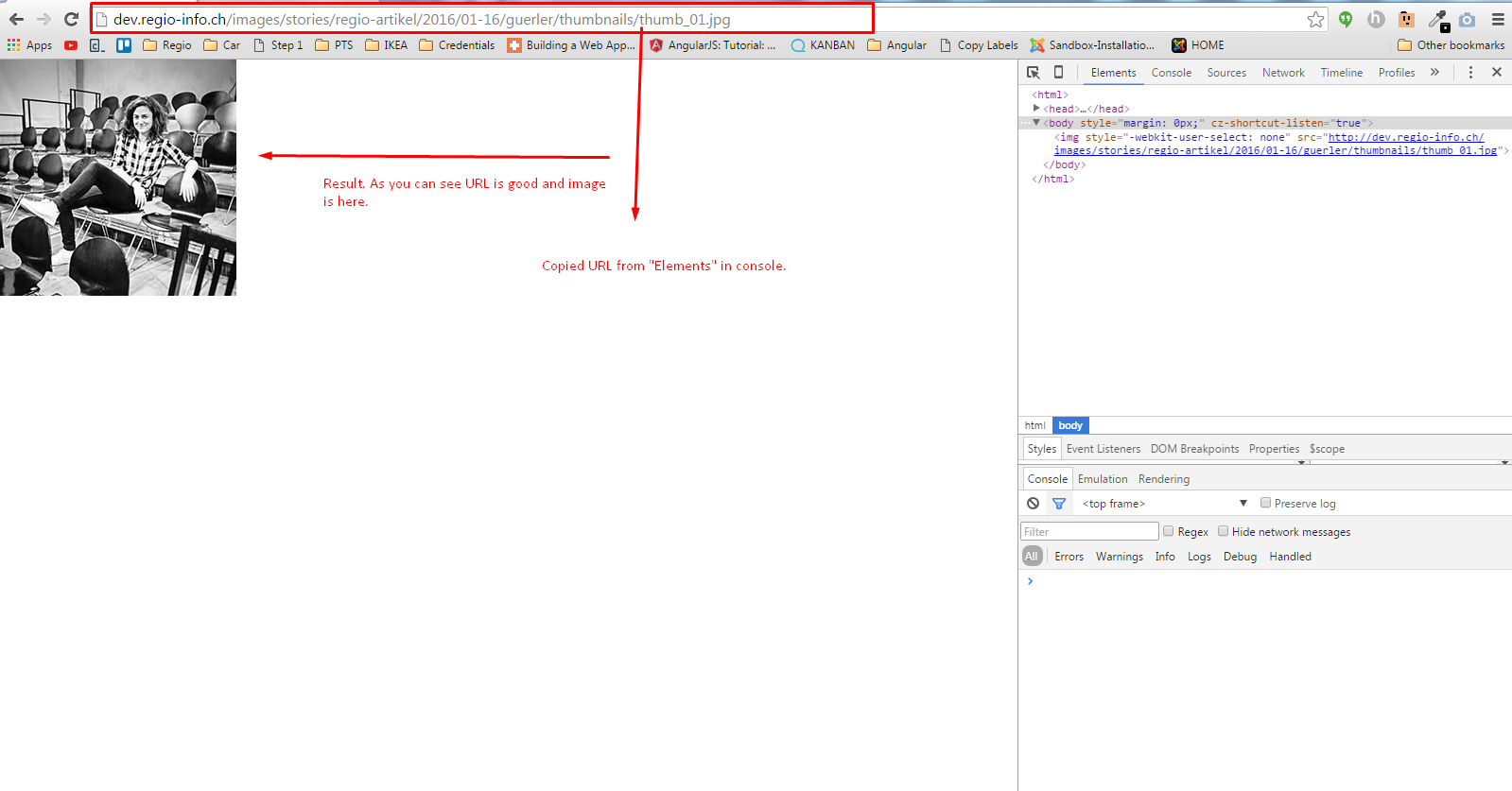
Task: Open the Chrome hamburger menu
Action: point(1498,19)
